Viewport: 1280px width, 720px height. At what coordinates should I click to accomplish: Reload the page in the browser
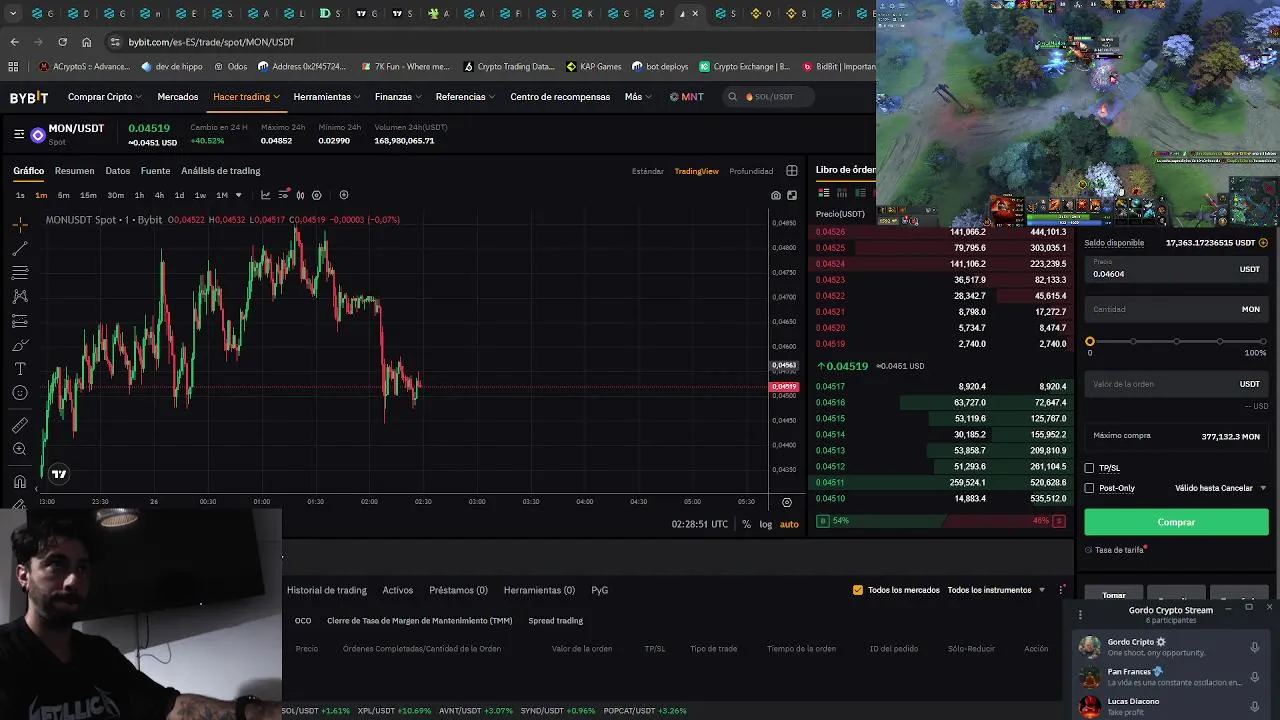[x=62, y=42]
